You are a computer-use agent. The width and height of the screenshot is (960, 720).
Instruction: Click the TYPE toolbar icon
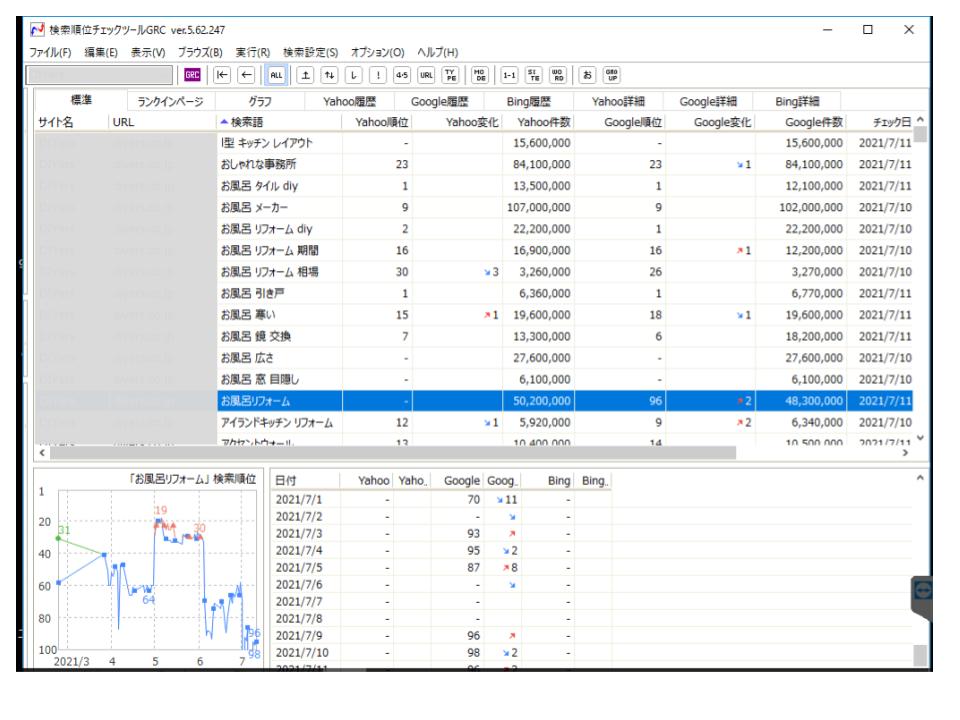451,75
